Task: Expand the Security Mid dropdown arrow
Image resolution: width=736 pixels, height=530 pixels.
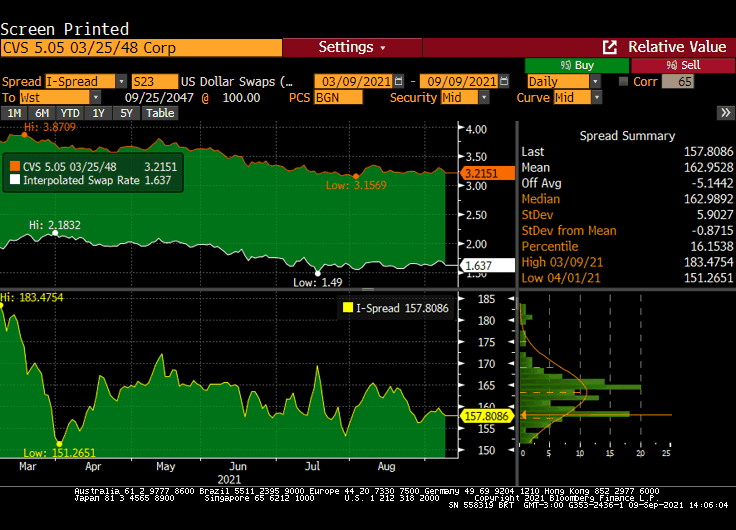Action: (x=484, y=98)
